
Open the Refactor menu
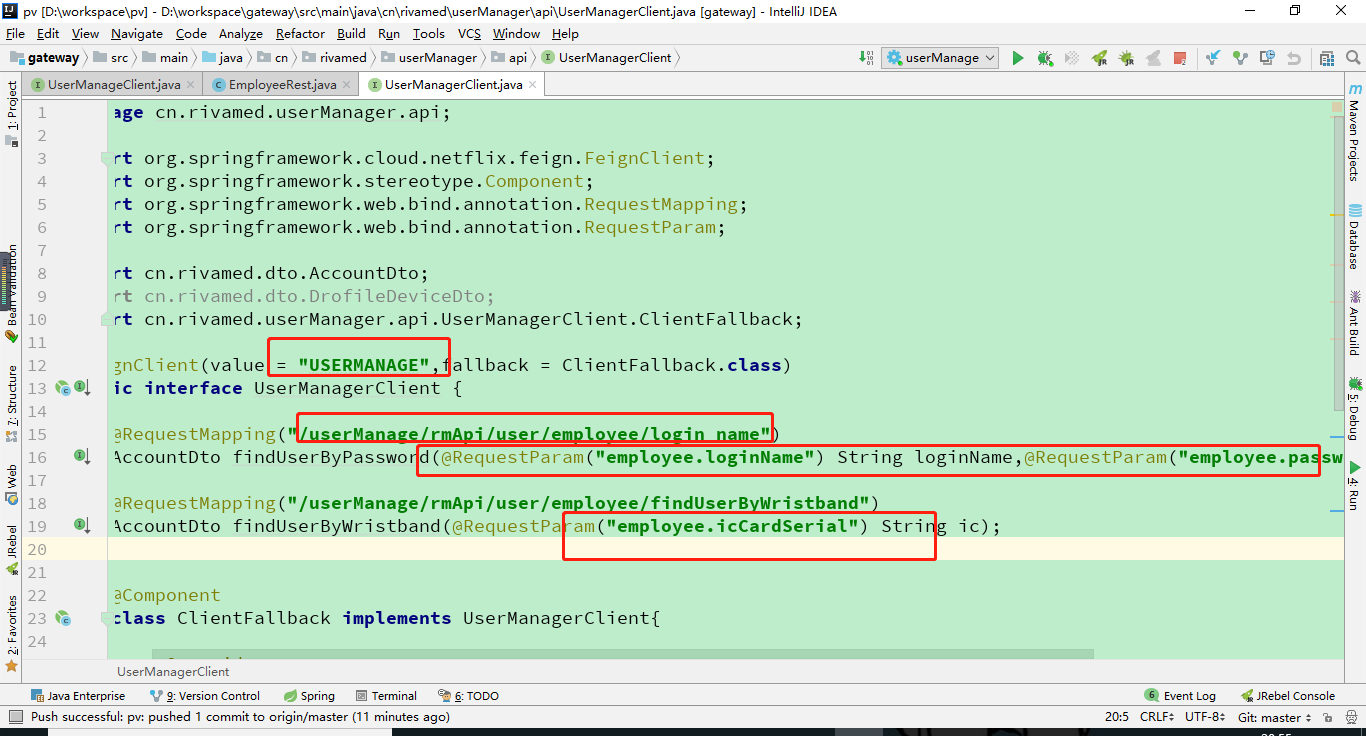point(300,34)
